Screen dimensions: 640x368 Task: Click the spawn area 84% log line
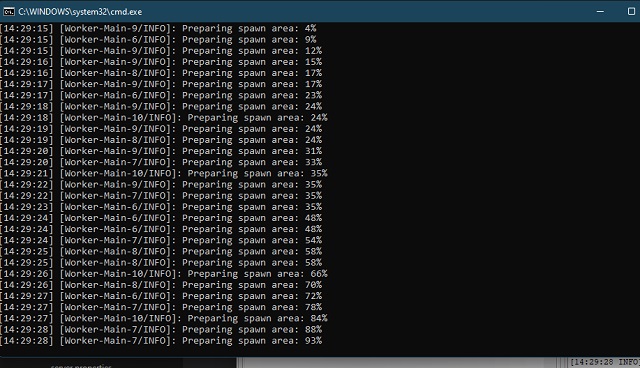coord(164,319)
